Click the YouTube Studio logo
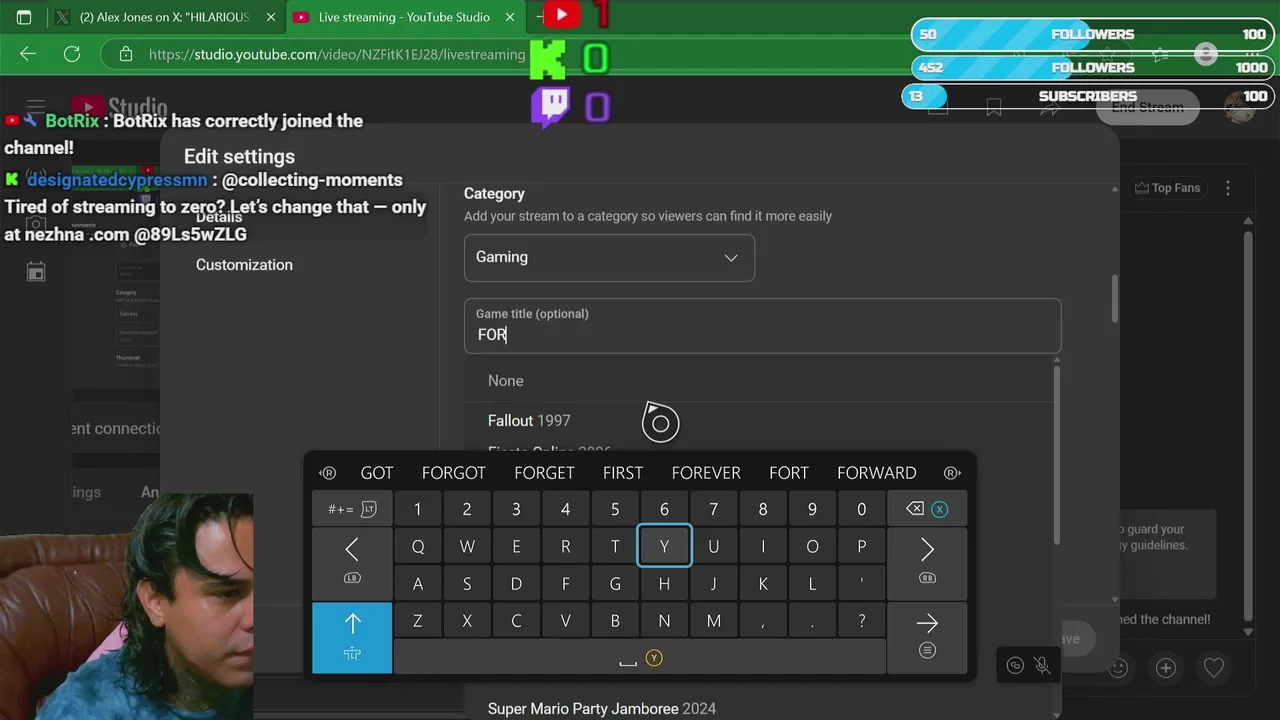The image size is (1280, 720). (119, 107)
